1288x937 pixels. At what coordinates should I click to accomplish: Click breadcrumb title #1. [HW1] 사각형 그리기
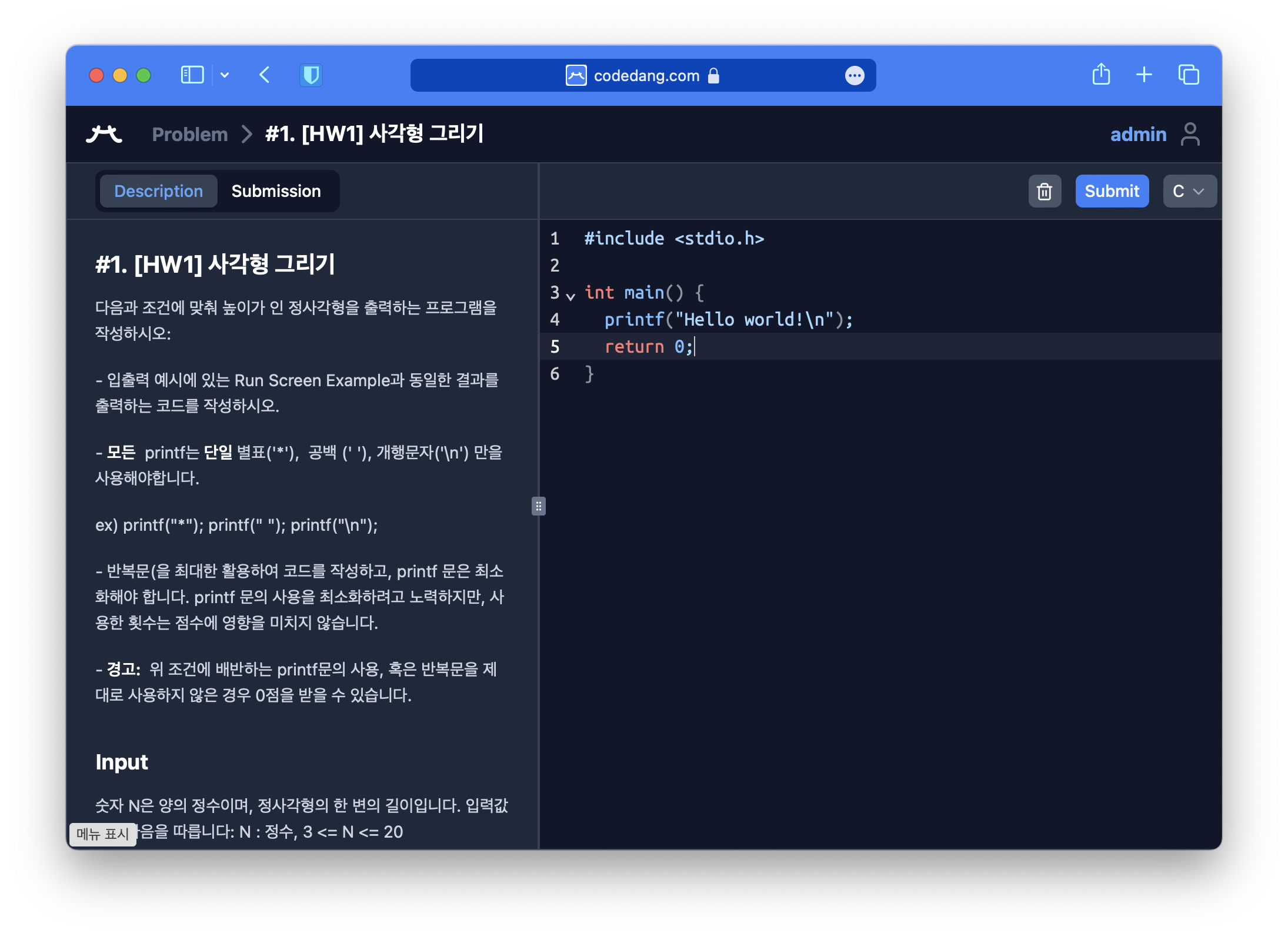[x=374, y=134]
